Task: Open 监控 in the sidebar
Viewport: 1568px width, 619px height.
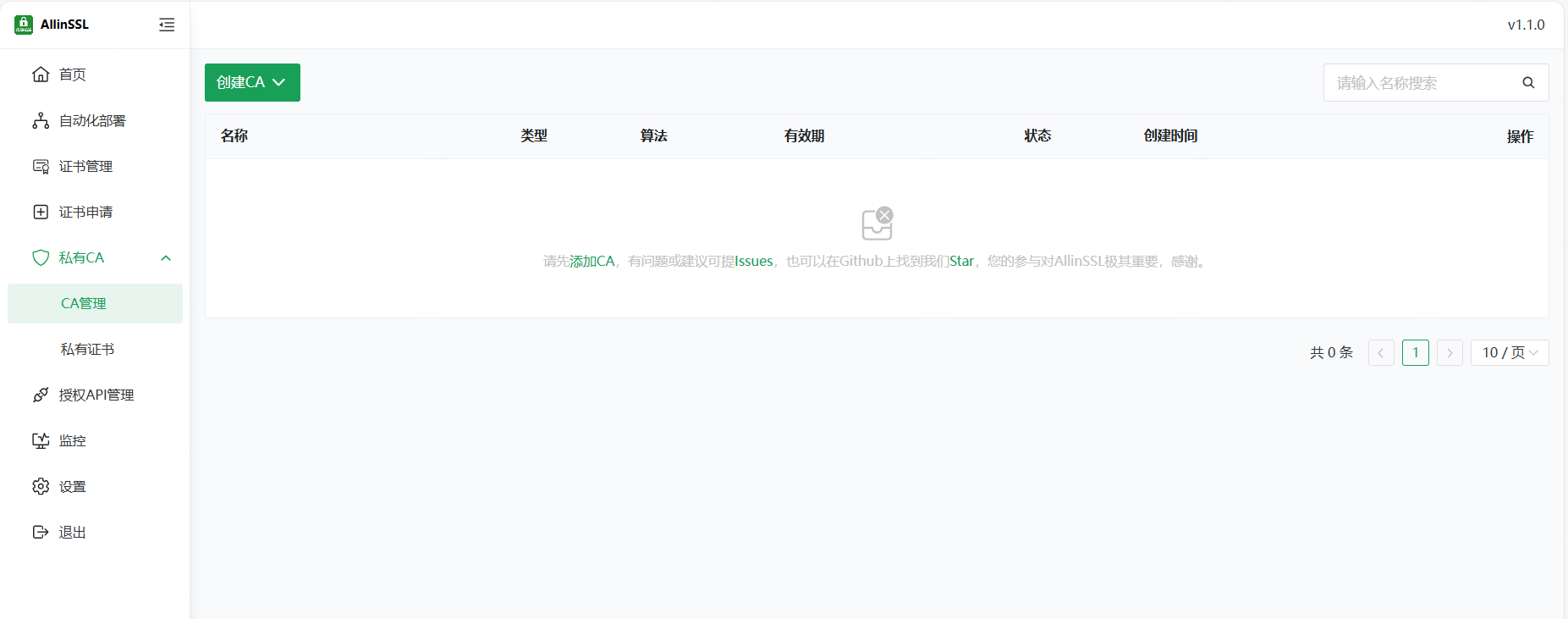Action: tap(95, 440)
